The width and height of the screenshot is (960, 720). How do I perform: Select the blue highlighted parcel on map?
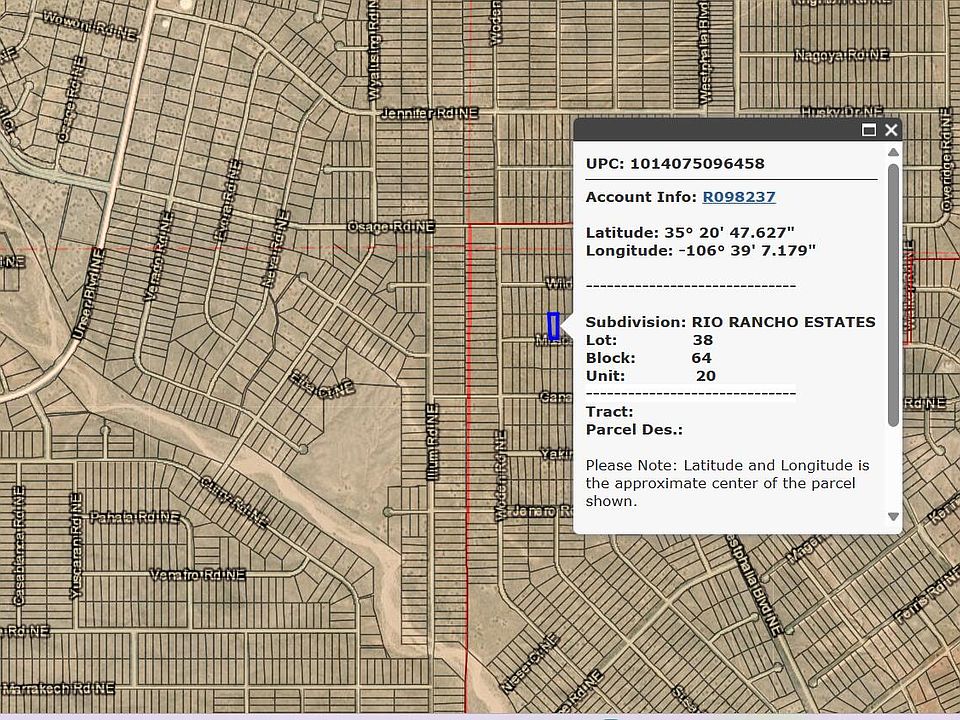553,326
